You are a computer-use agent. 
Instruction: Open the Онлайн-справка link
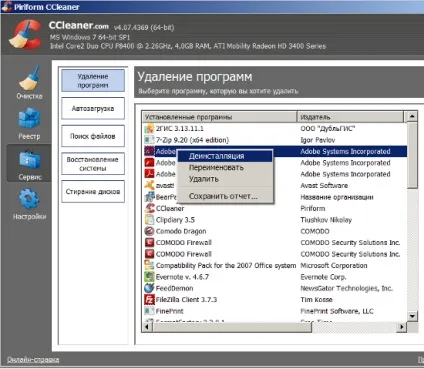click(x=33, y=360)
